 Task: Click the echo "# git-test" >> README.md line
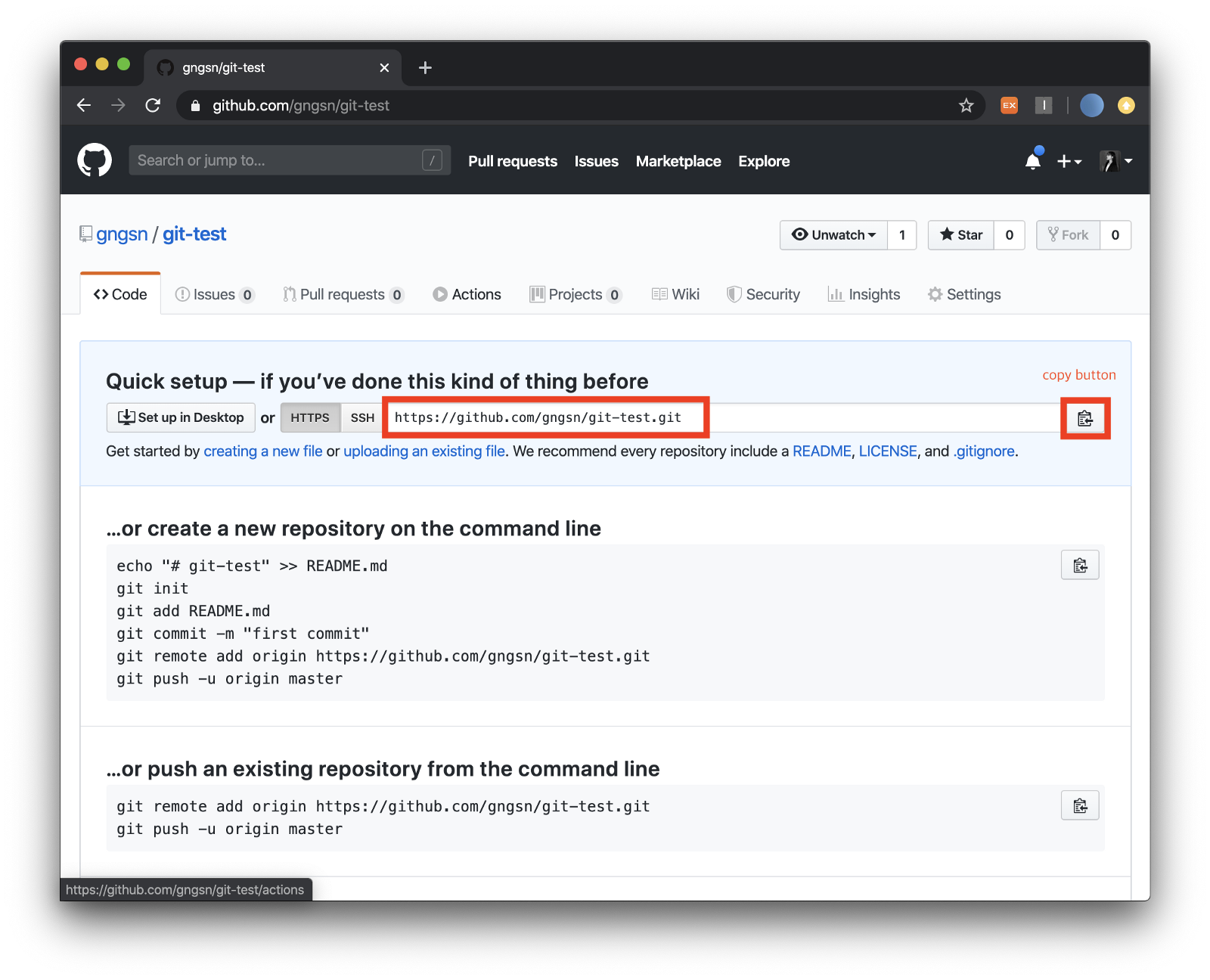pyautogui.click(x=252, y=566)
